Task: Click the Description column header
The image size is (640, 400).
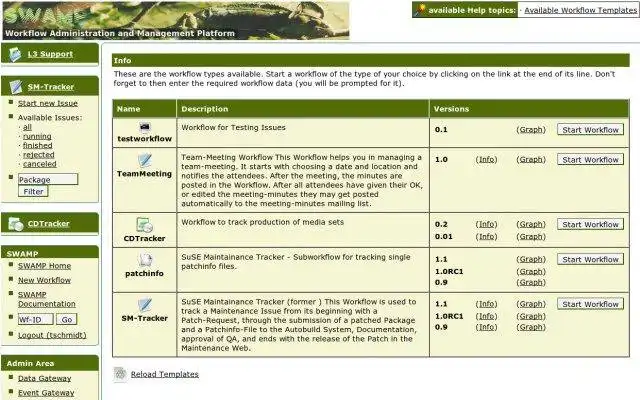Action: pos(303,109)
